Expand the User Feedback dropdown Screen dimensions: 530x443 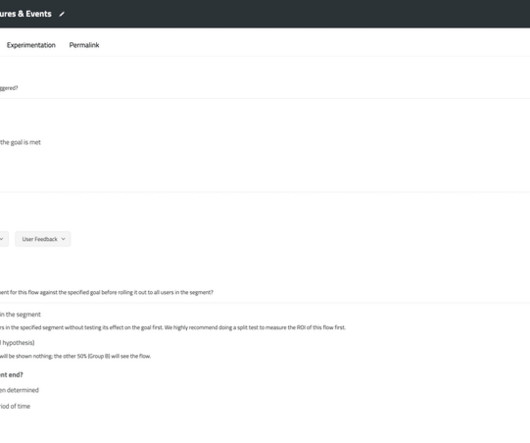(x=43, y=239)
